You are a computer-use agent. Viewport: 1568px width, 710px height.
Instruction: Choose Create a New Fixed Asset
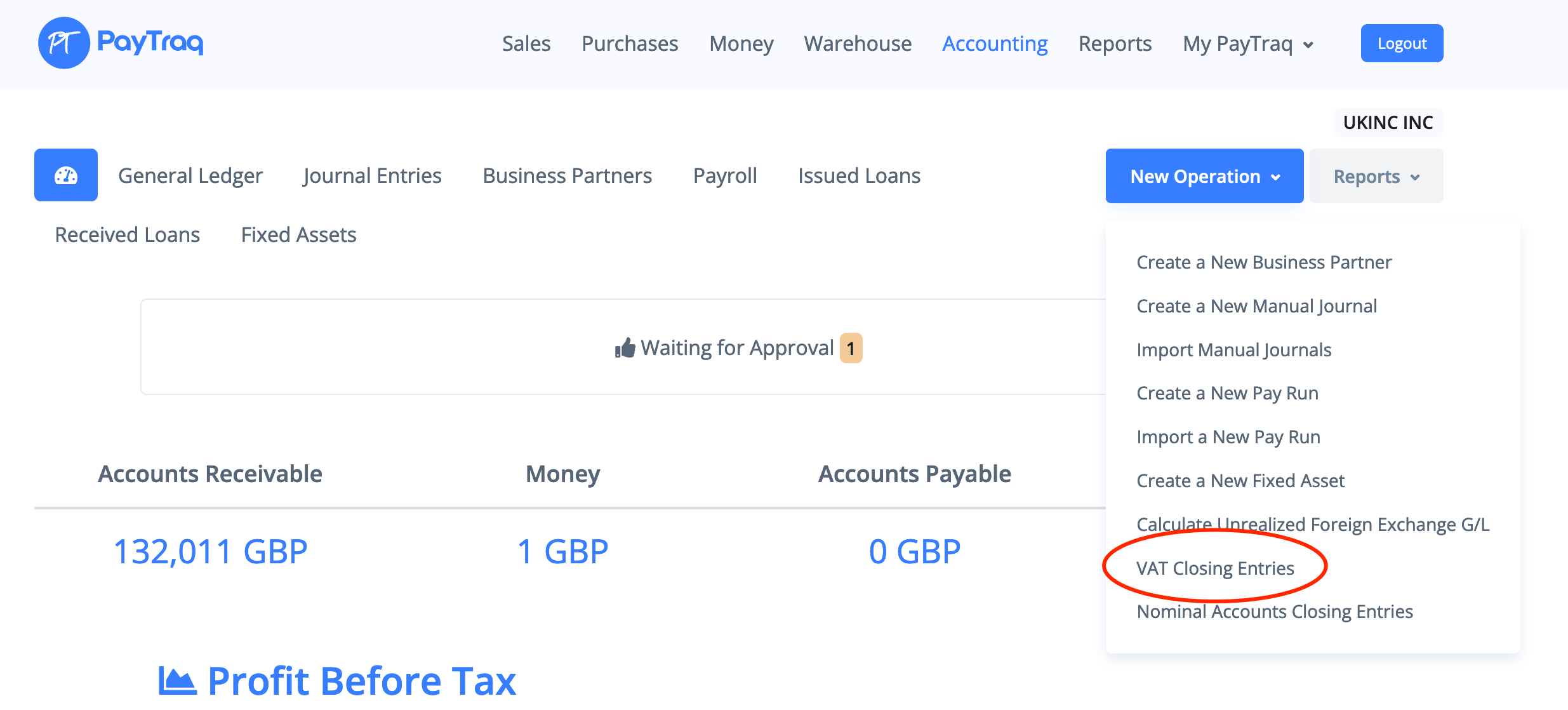(x=1240, y=481)
